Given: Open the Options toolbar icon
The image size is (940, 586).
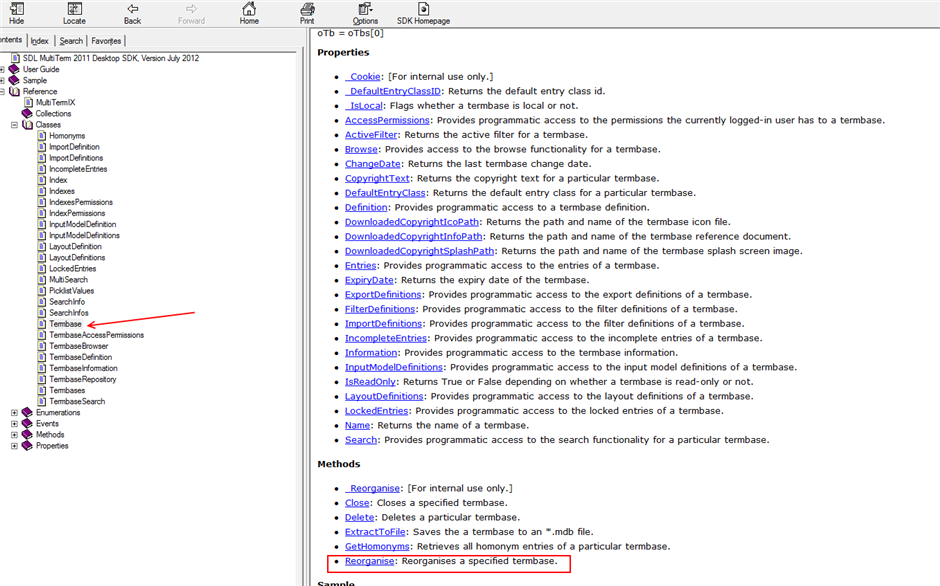Looking at the screenshot, I should click(365, 9).
